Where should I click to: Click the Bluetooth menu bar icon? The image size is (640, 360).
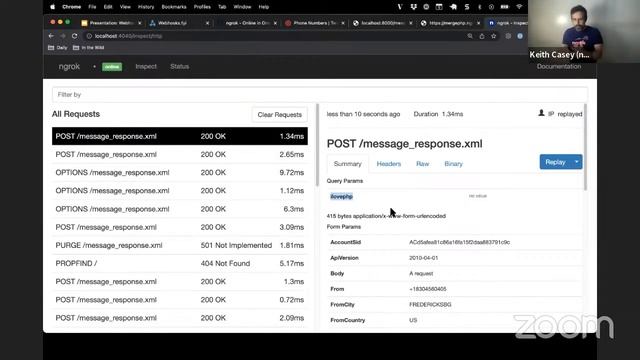480,7
